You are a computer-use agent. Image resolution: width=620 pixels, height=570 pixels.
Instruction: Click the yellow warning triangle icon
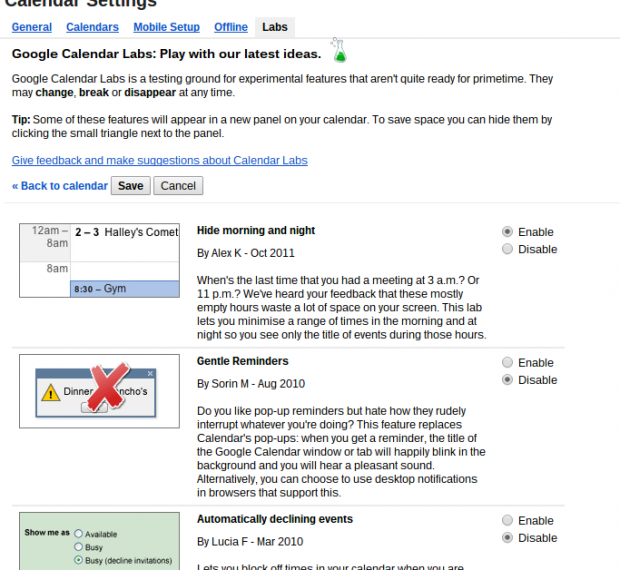coord(51,393)
